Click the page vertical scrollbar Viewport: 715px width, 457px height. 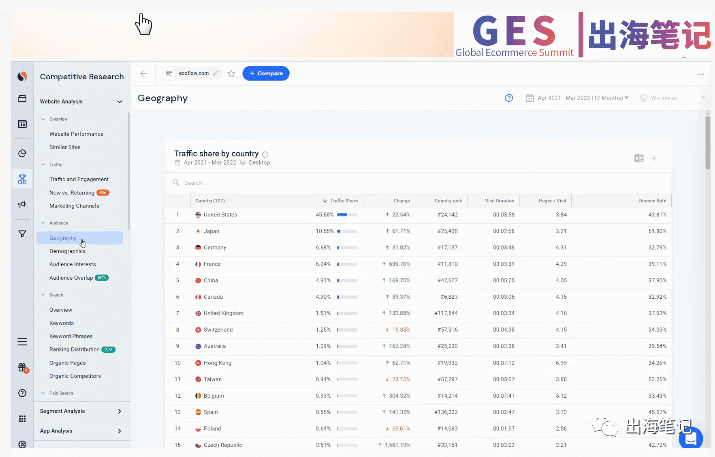(x=707, y=141)
